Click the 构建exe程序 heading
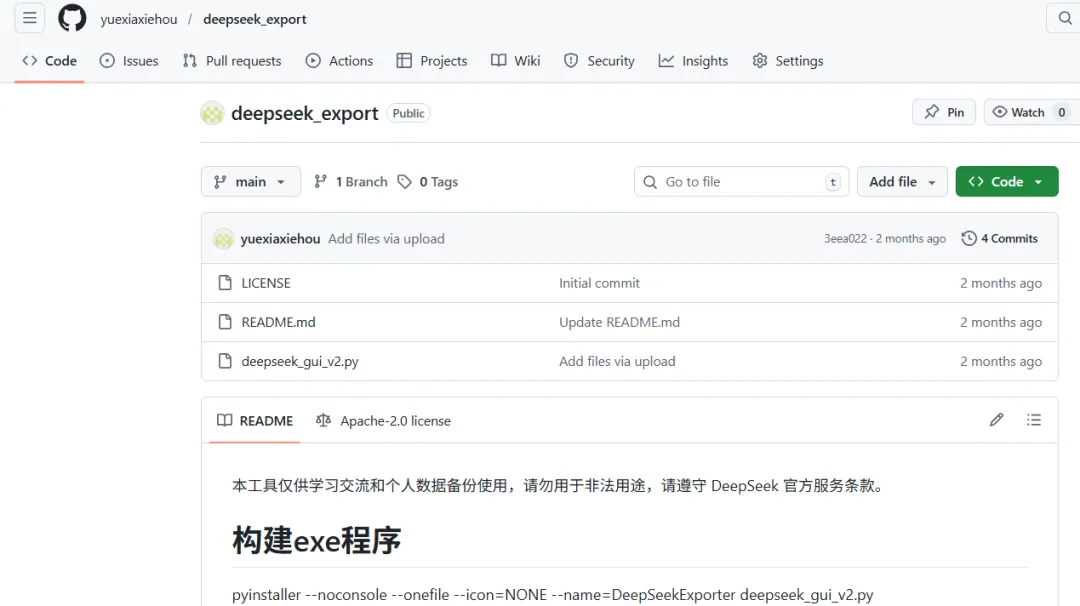The image size is (1080, 606). 316,541
